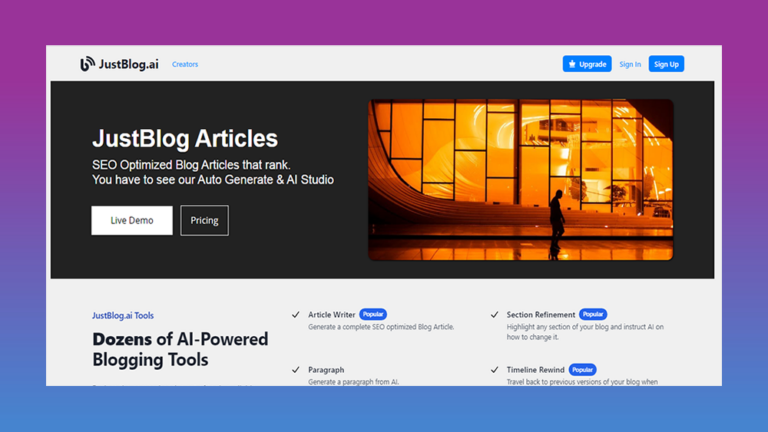The image size is (768, 432).
Task: Click the Popular badge beside Section Refinement
Action: [593, 314]
